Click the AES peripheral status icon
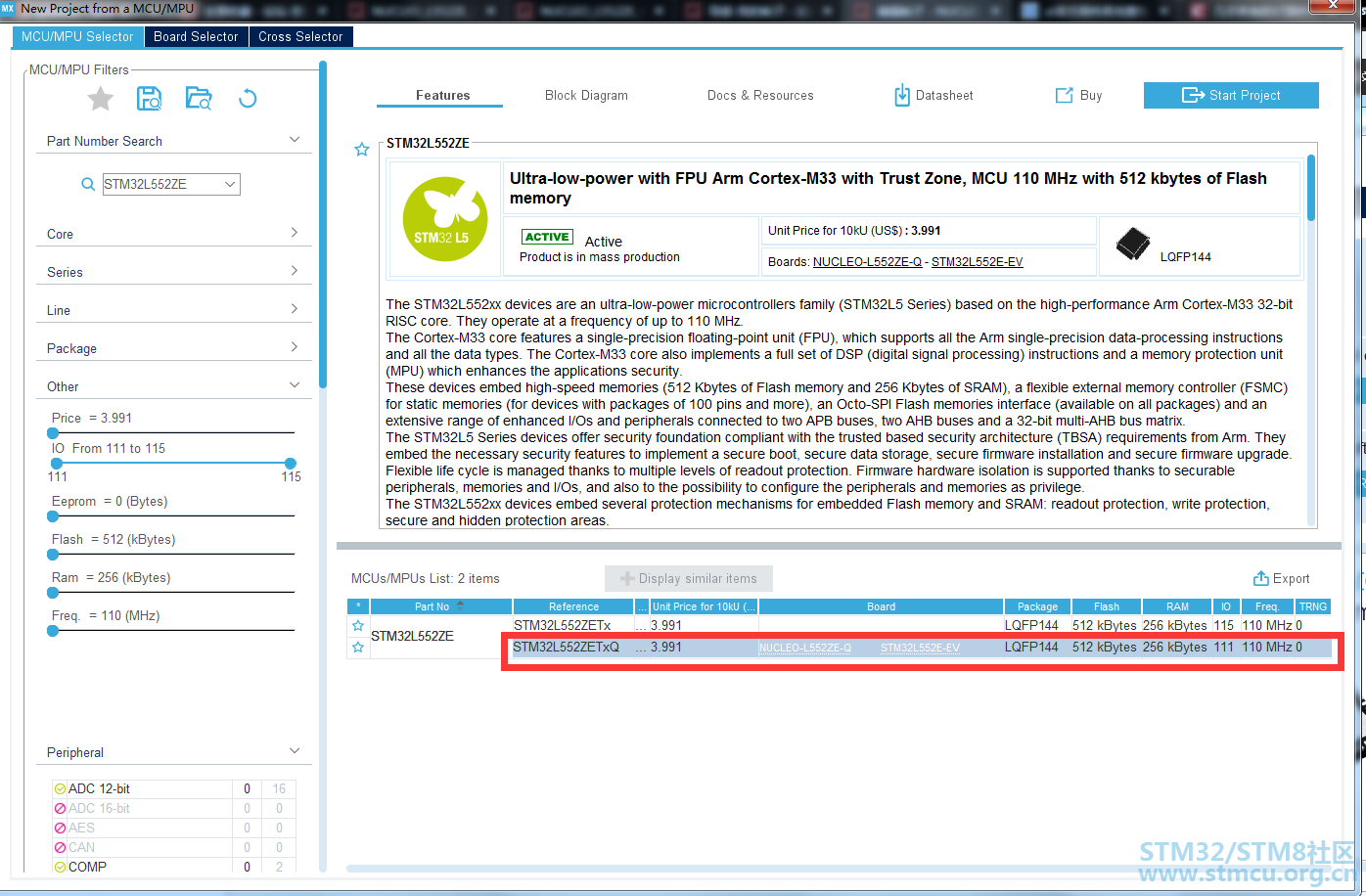 60,828
